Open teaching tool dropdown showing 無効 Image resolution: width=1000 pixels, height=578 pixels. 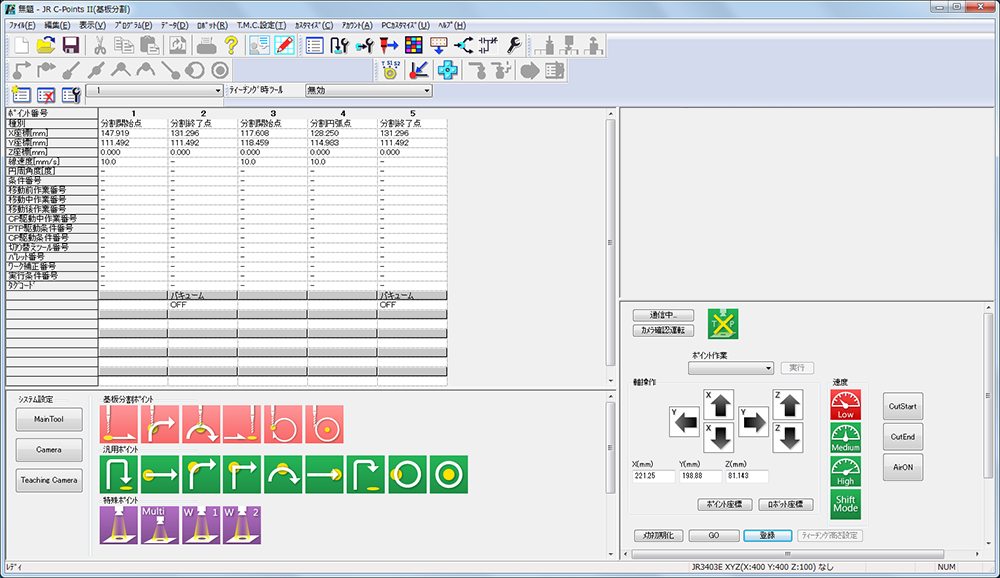tap(368, 91)
